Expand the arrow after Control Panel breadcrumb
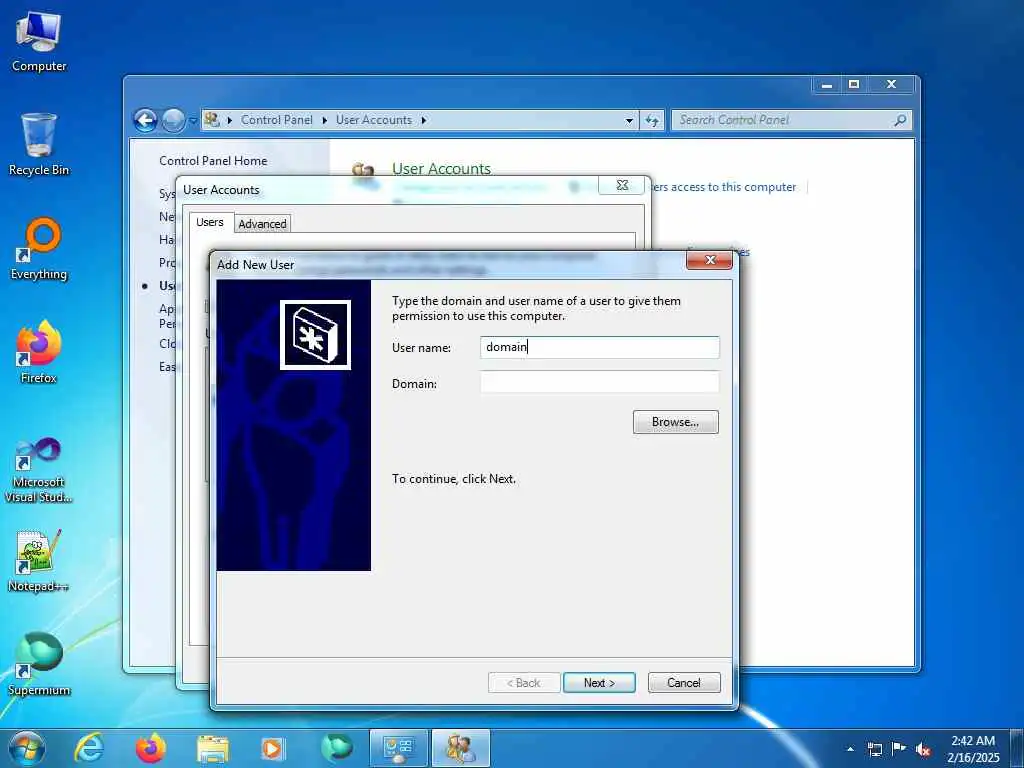Viewport: 1024px width, 768px height. [325, 120]
